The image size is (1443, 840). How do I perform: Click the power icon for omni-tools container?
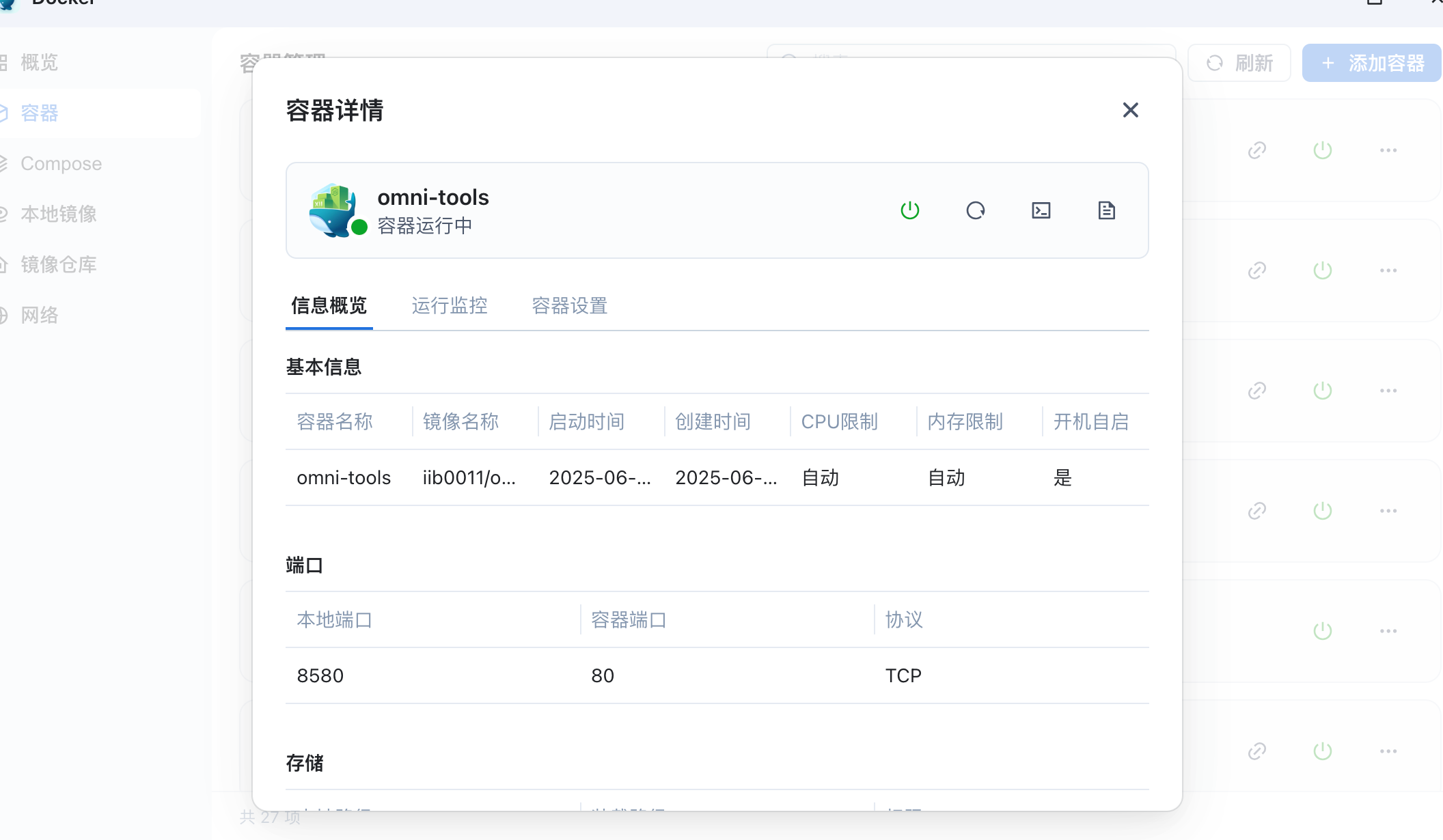click(909, 210)
